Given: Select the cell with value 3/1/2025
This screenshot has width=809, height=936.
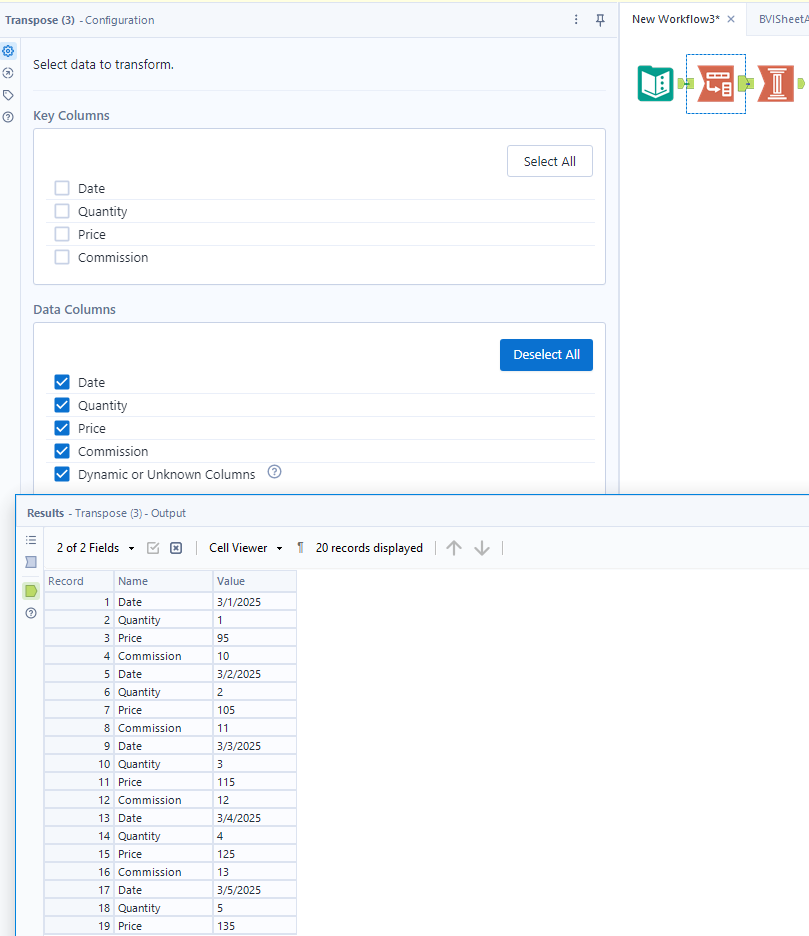Looking at the screenshot, I should (255, 602).
